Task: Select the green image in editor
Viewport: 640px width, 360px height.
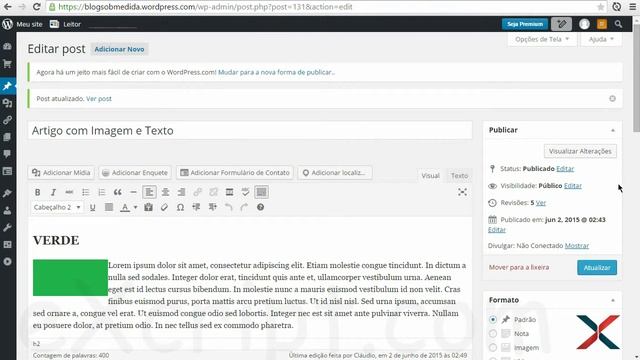Action: [x=70, y=278]
